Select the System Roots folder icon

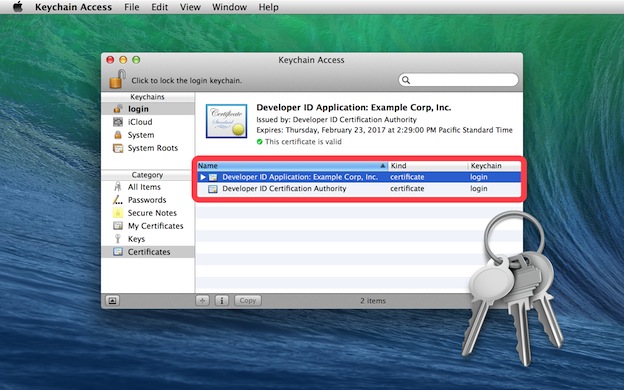[118, 148]
